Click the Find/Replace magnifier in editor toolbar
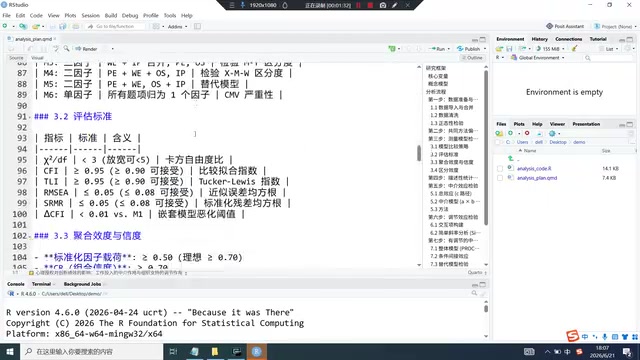The width and height of the screenshot is (640, 360). tap(66, 49)
